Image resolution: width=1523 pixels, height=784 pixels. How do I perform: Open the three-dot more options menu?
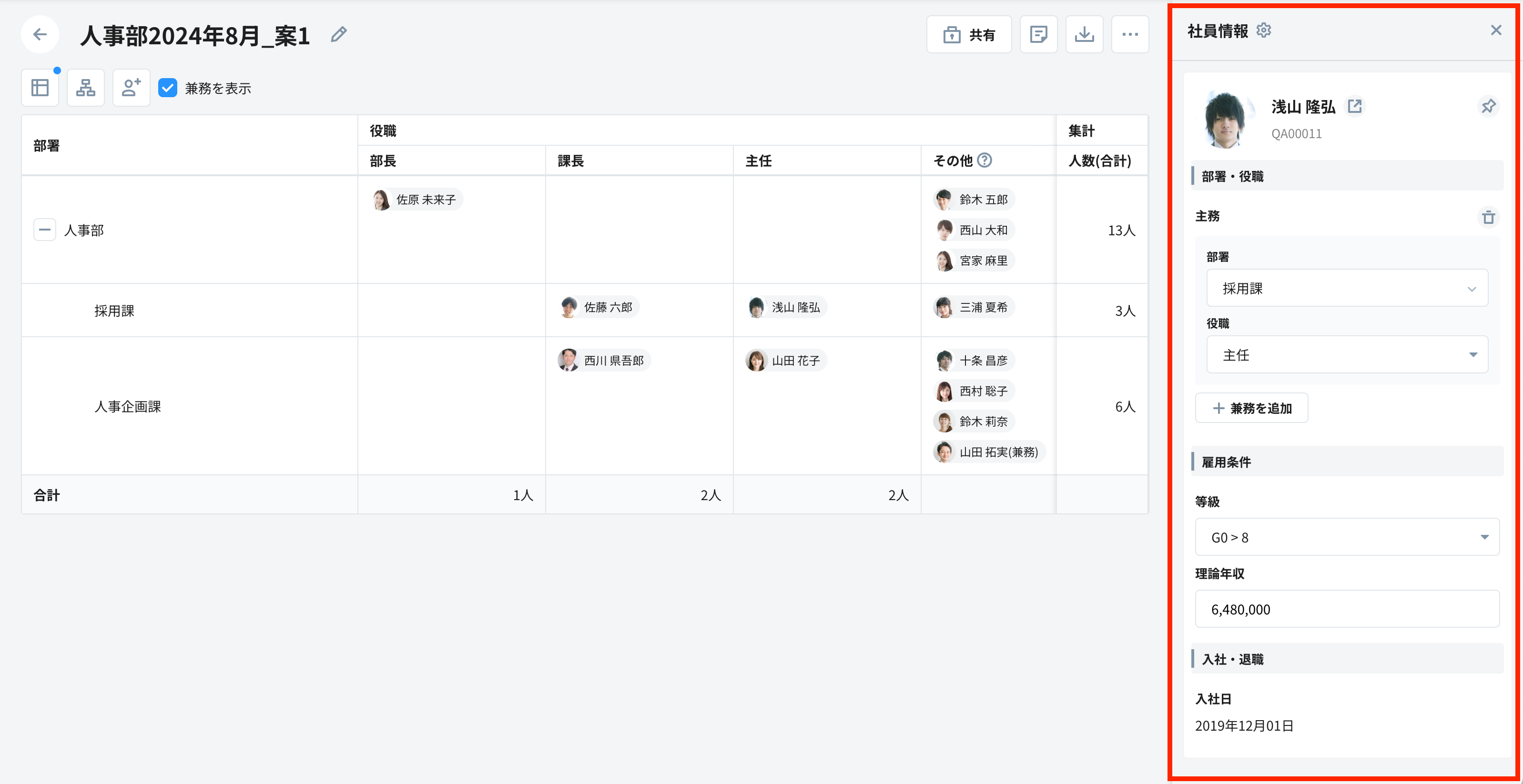[x=1130, y=35]
